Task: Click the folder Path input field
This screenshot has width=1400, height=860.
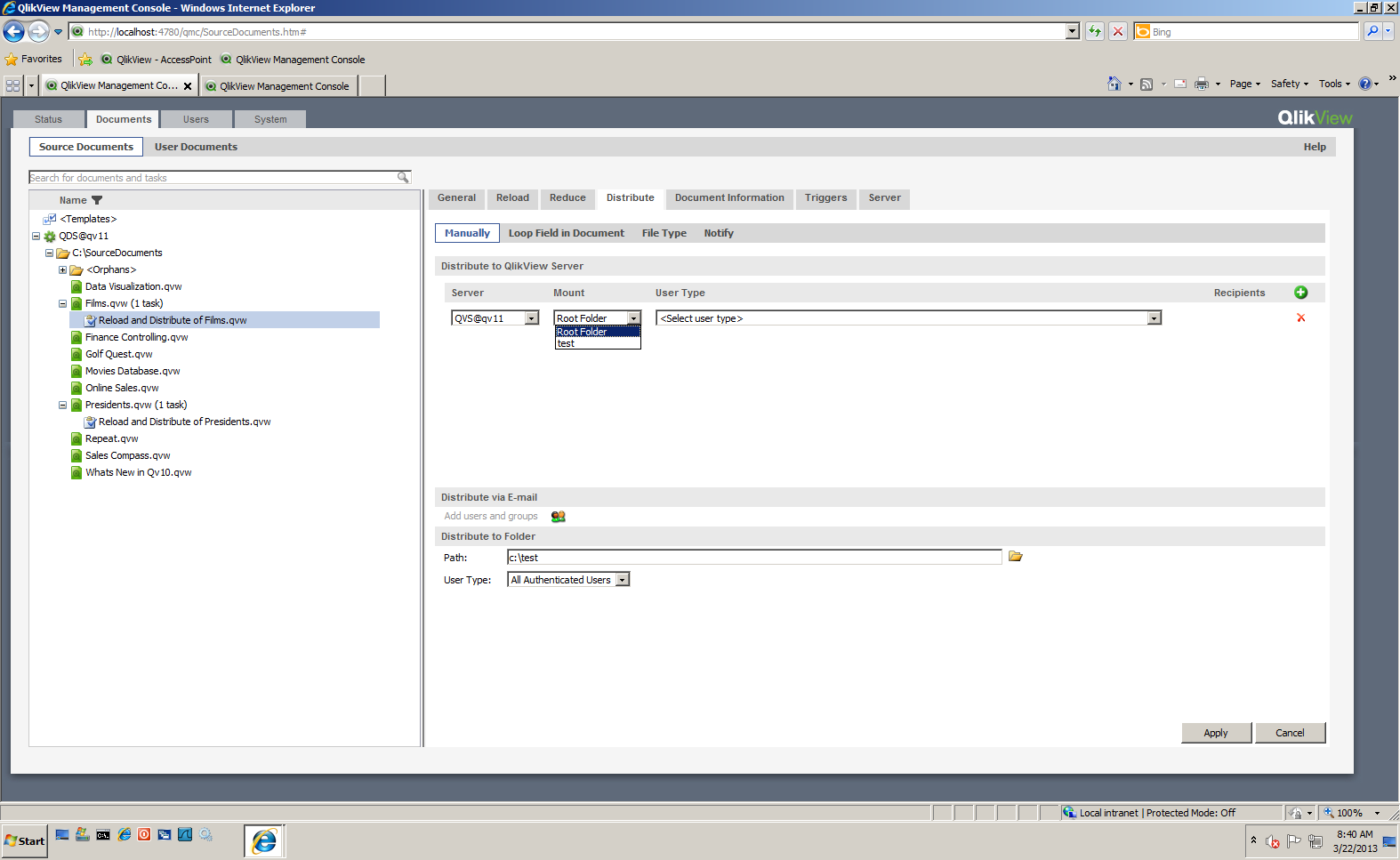Action: click(x=754, y=558)
